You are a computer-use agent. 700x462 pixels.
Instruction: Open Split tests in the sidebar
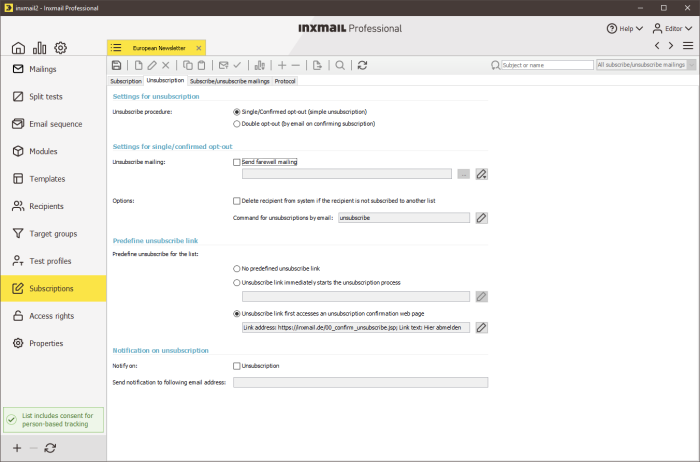[x=54, y=96]
